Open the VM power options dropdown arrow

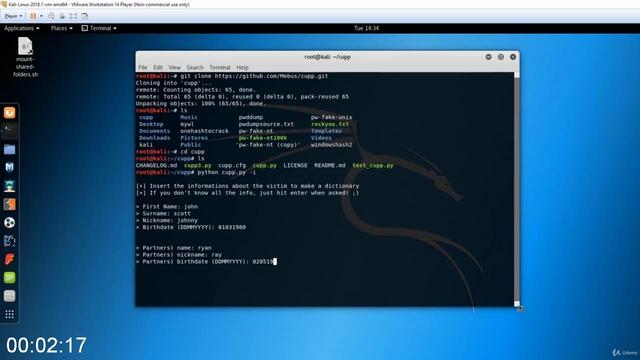41,16
